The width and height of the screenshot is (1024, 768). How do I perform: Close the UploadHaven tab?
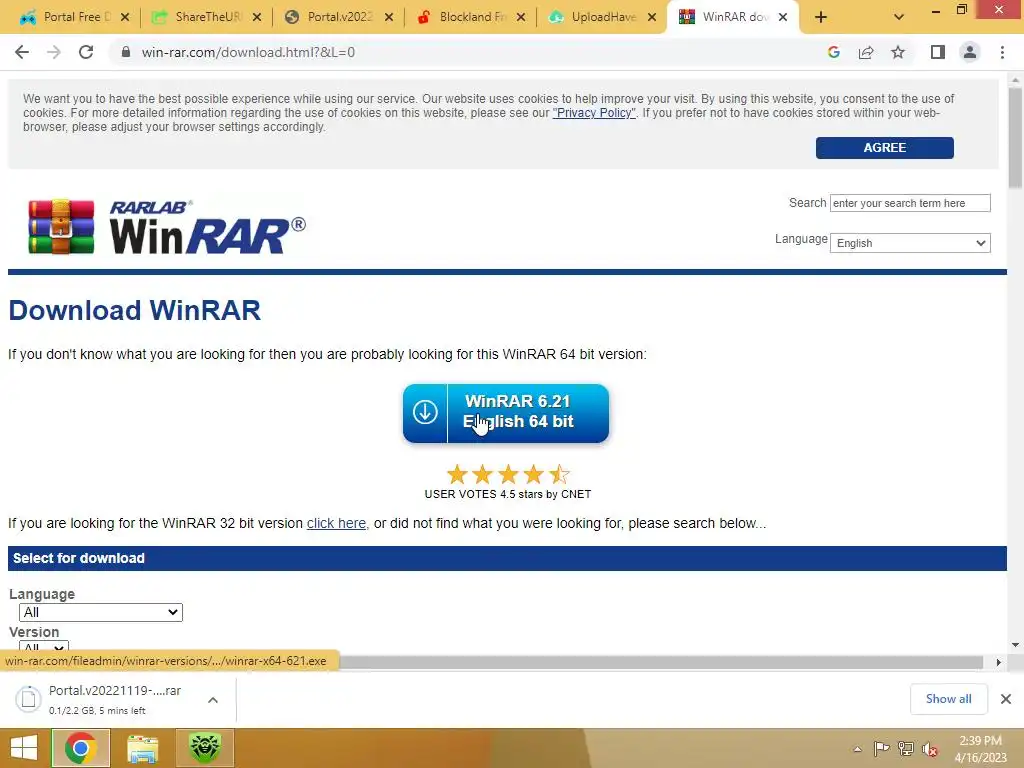652,18
